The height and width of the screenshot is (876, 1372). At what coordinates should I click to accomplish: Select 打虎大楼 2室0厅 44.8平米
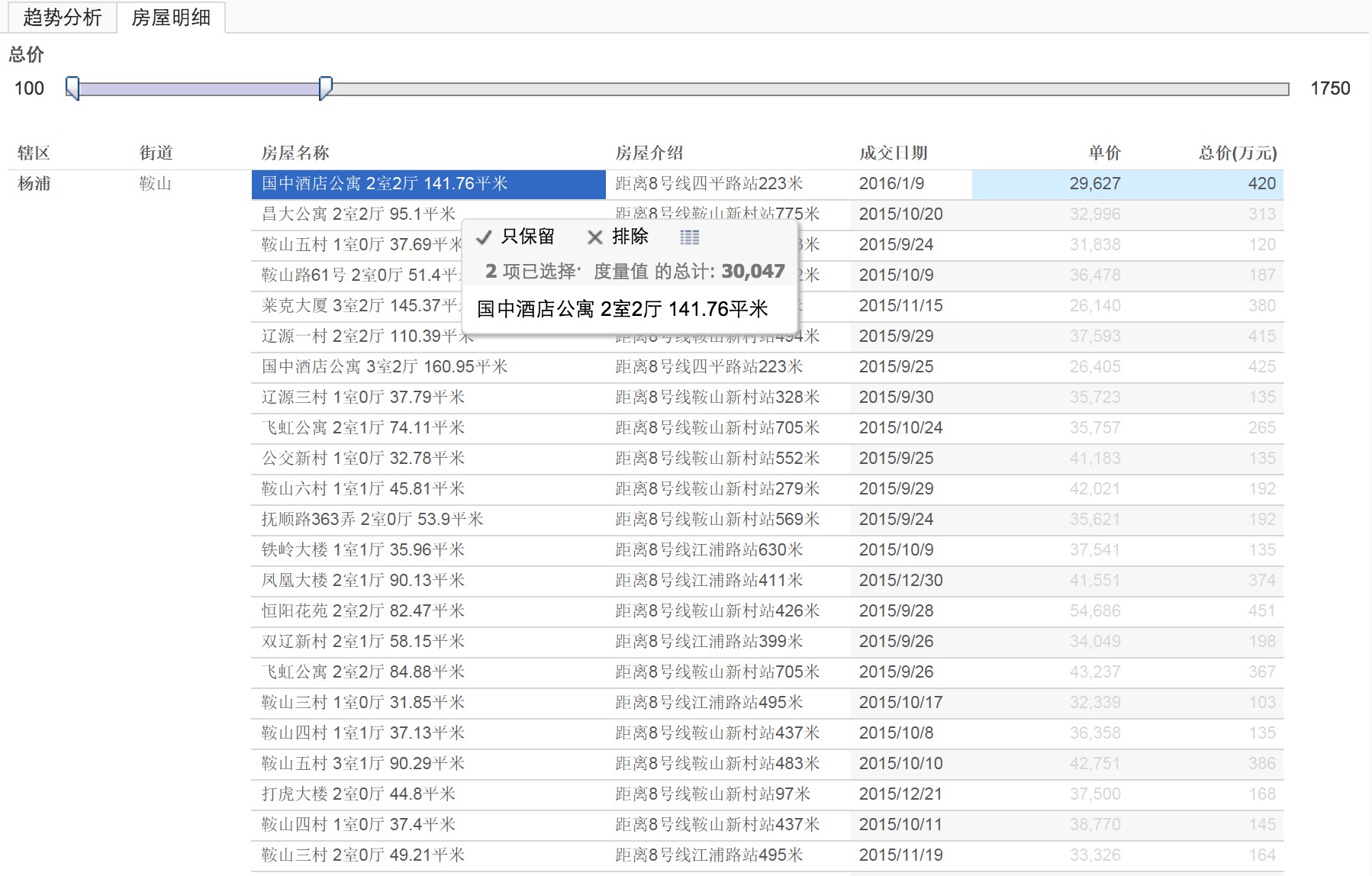pyautogui.click(x=359, y=794)
